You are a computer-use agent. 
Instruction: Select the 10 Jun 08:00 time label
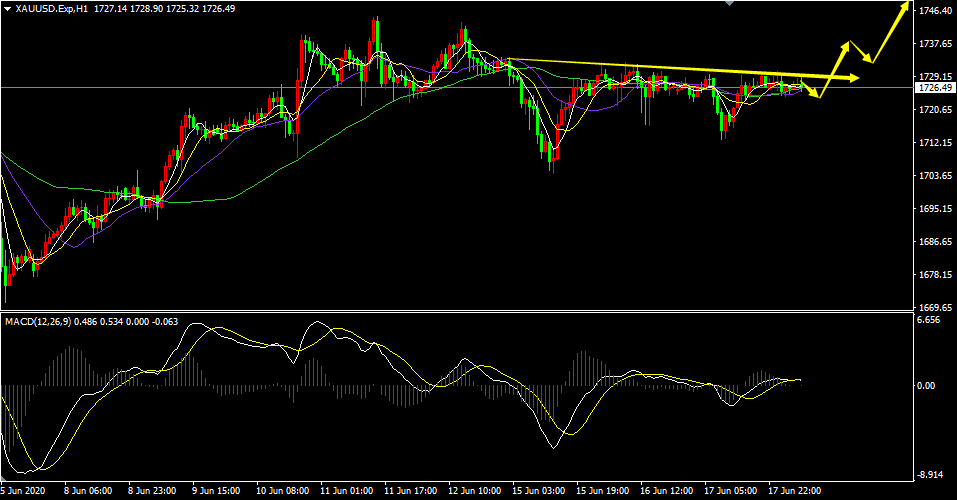(x=282, y=491)
